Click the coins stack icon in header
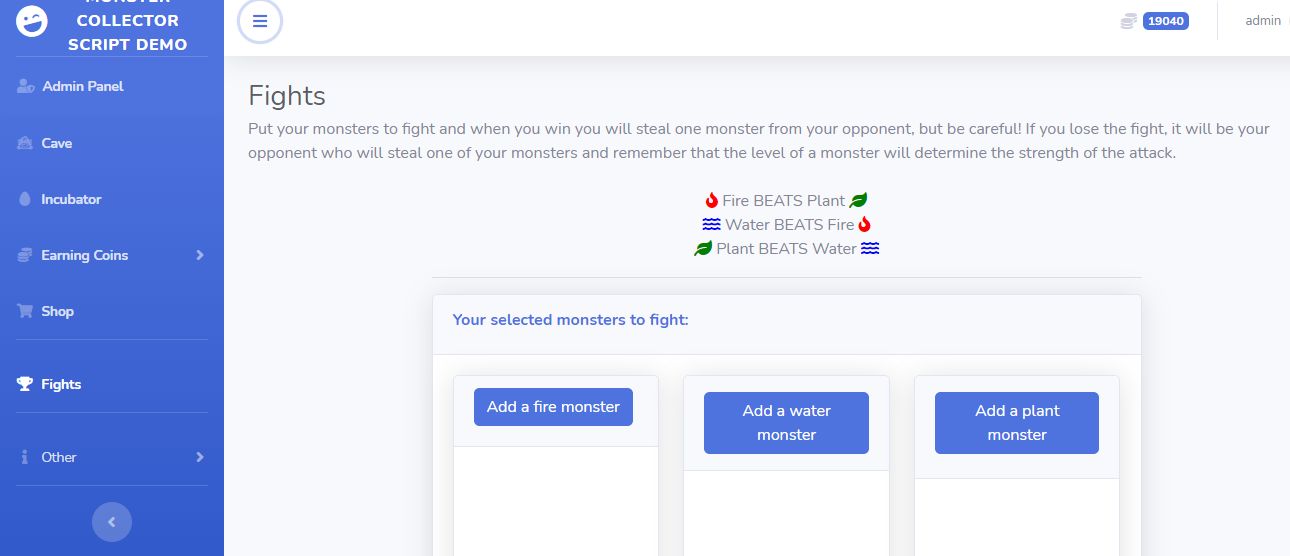This screenshot has width=1290, height=556. tap(1130, 21)
